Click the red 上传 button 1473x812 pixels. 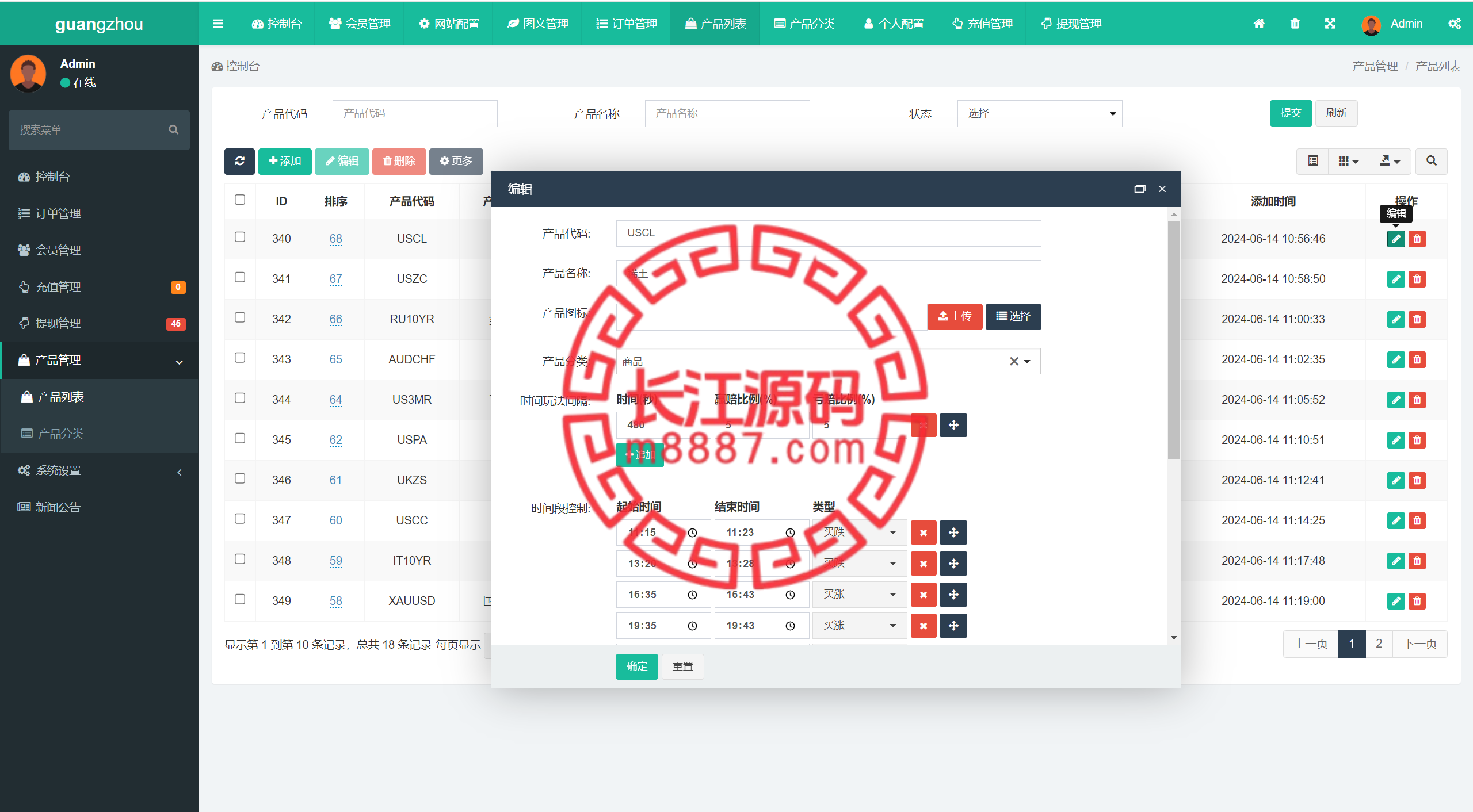click(955, 316)
